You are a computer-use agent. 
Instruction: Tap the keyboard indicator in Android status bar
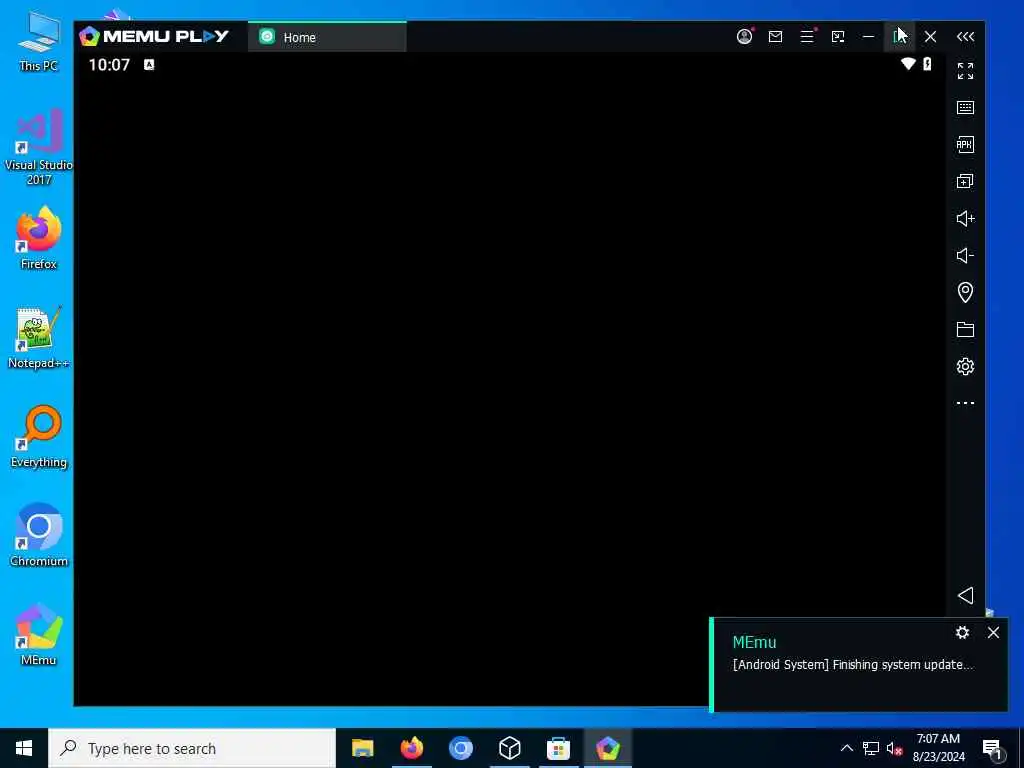pyautogui.click(x=149, y=65)
